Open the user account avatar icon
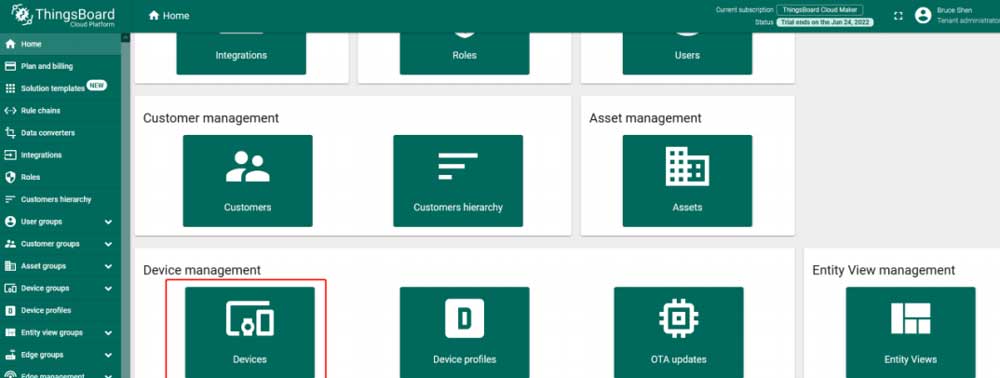 coord(923,15)
